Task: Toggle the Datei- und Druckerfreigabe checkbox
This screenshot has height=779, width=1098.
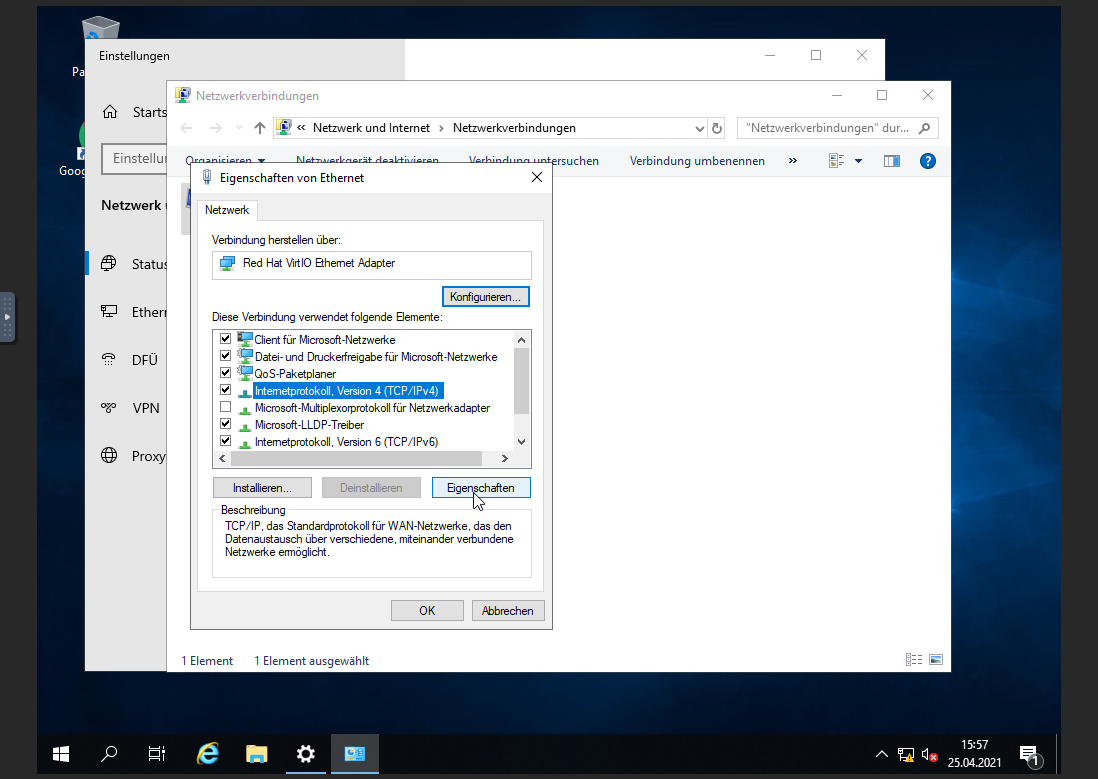Action: point(225,356)
